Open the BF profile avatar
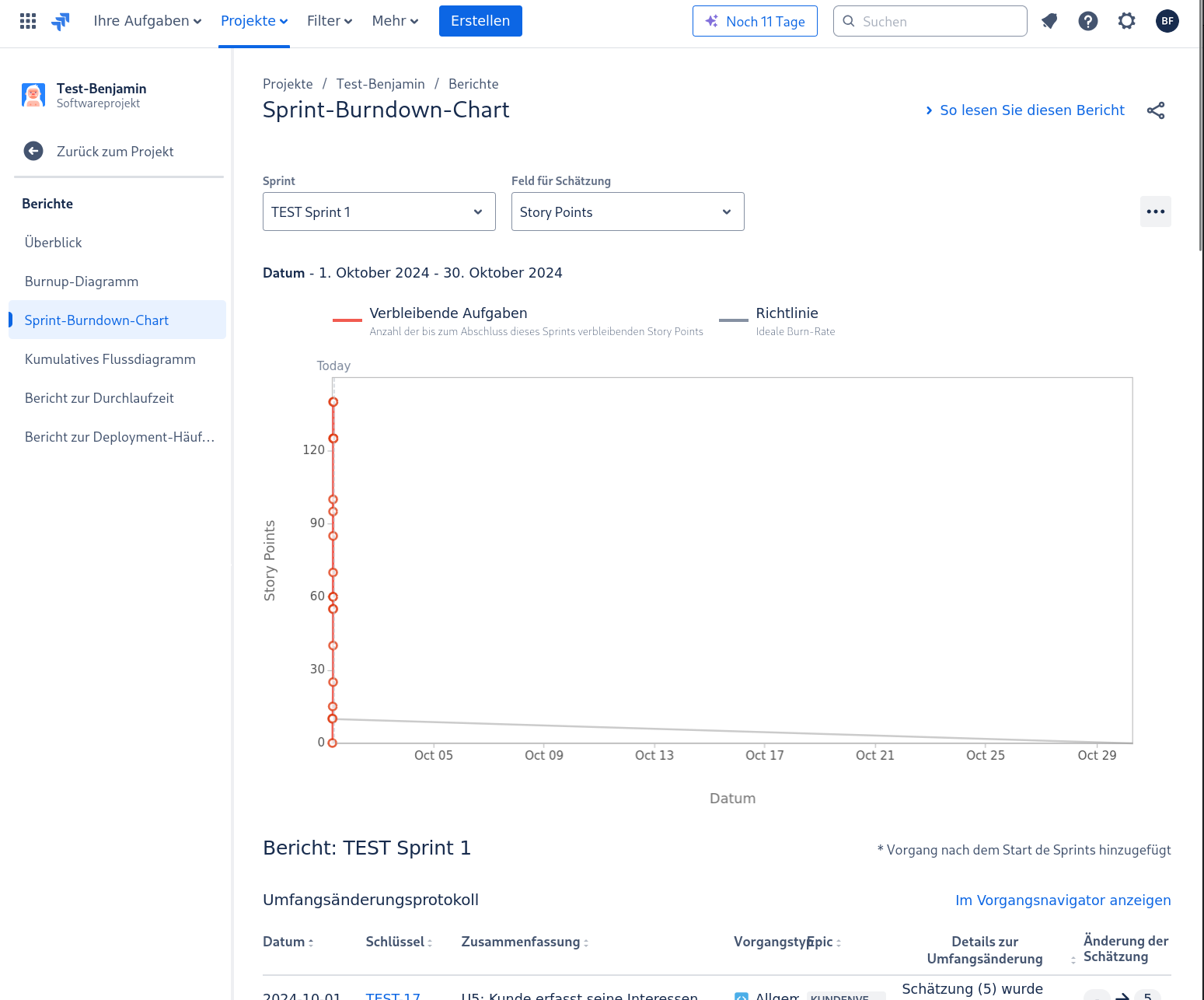The width and height of the screenshot is (1204, 1000). coord(1167,21)
